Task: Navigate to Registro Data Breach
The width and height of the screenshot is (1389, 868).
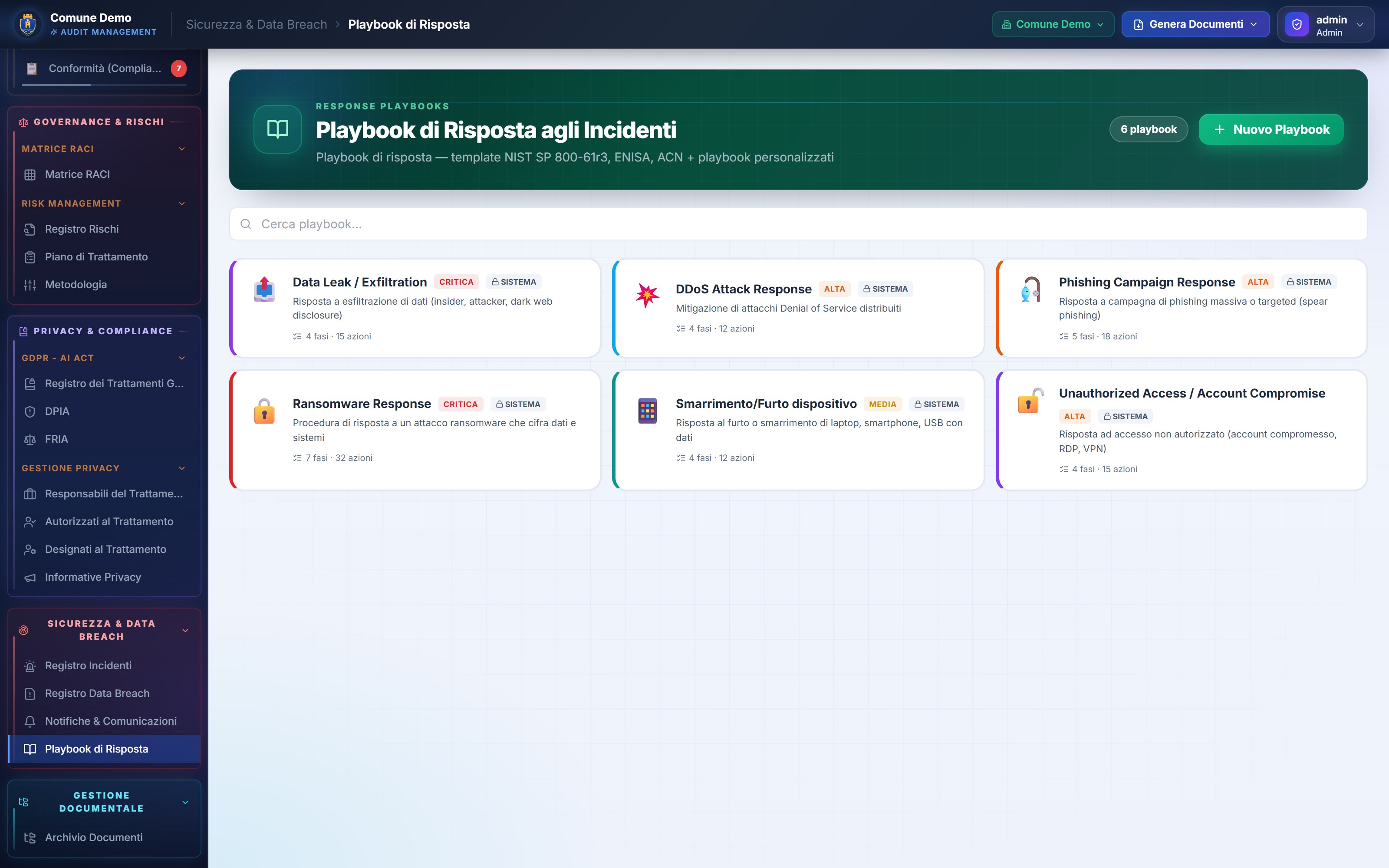Action: tap(105, 694)
